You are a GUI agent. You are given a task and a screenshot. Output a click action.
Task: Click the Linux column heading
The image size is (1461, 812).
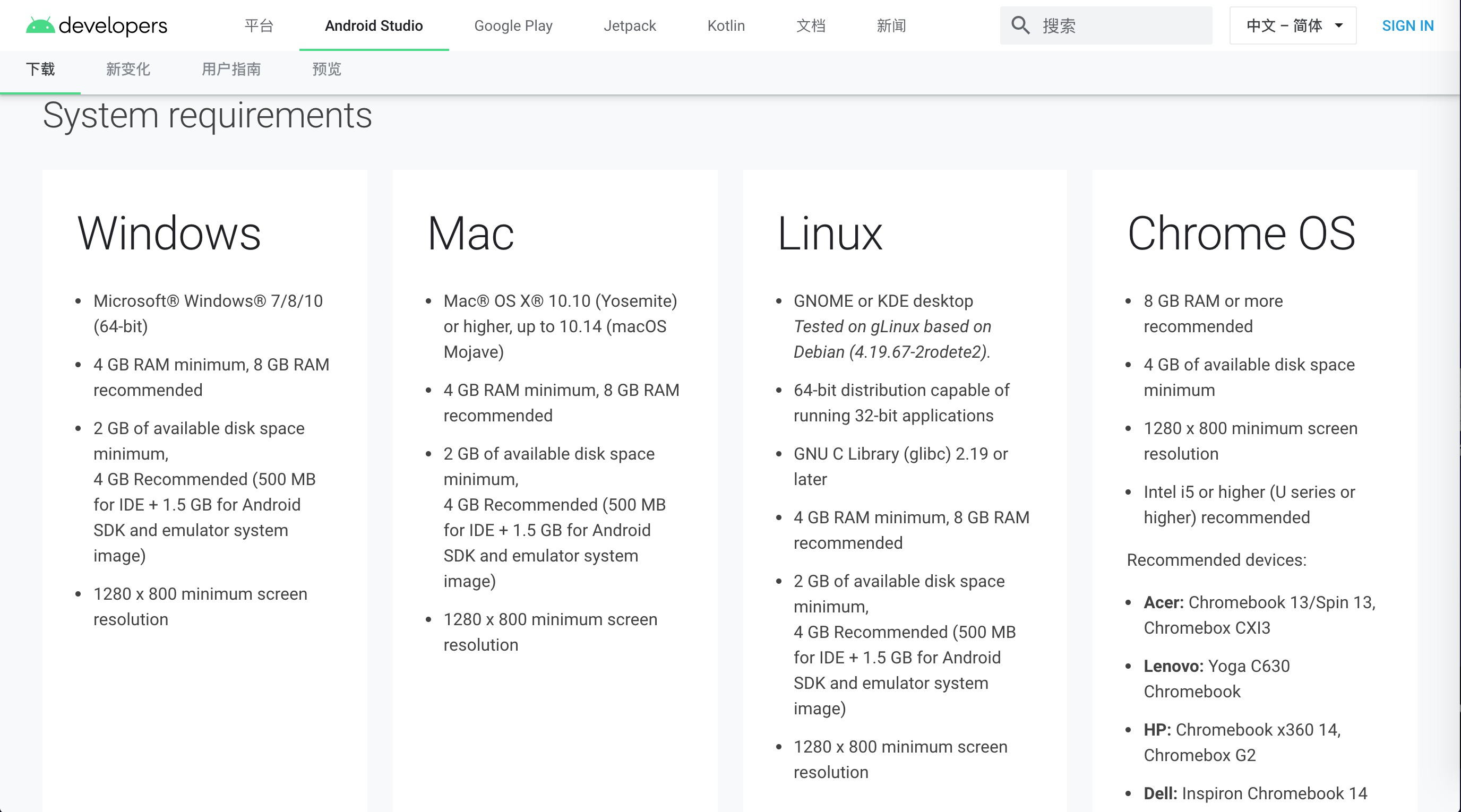coord(830,234)
